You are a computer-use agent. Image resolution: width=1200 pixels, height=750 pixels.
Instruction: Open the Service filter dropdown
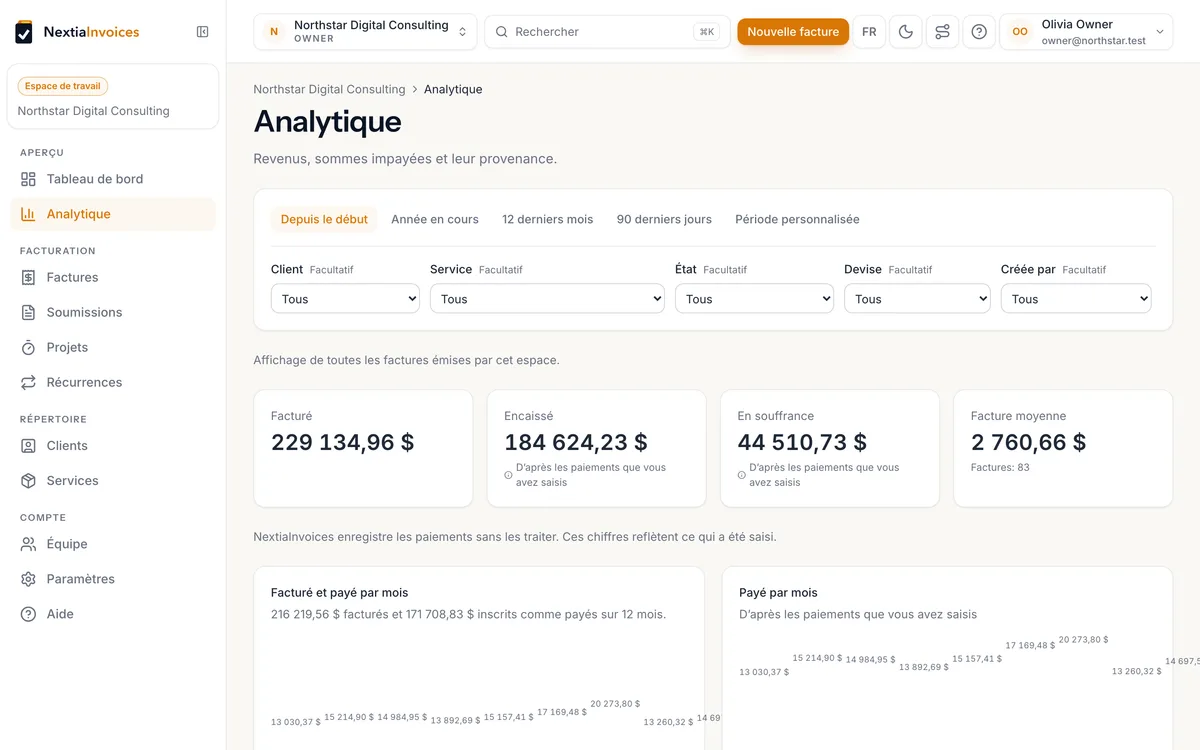[x=547, y=299]
